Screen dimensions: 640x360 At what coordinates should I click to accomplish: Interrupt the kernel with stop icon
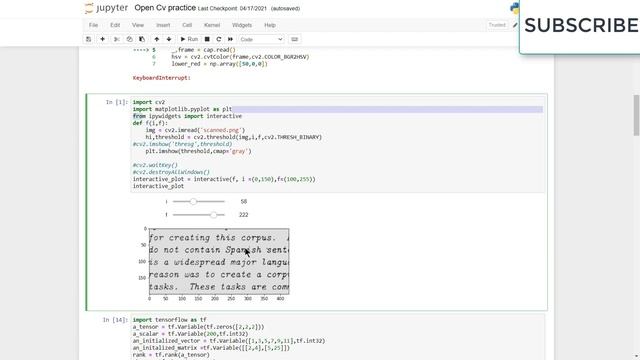[207, 39]
